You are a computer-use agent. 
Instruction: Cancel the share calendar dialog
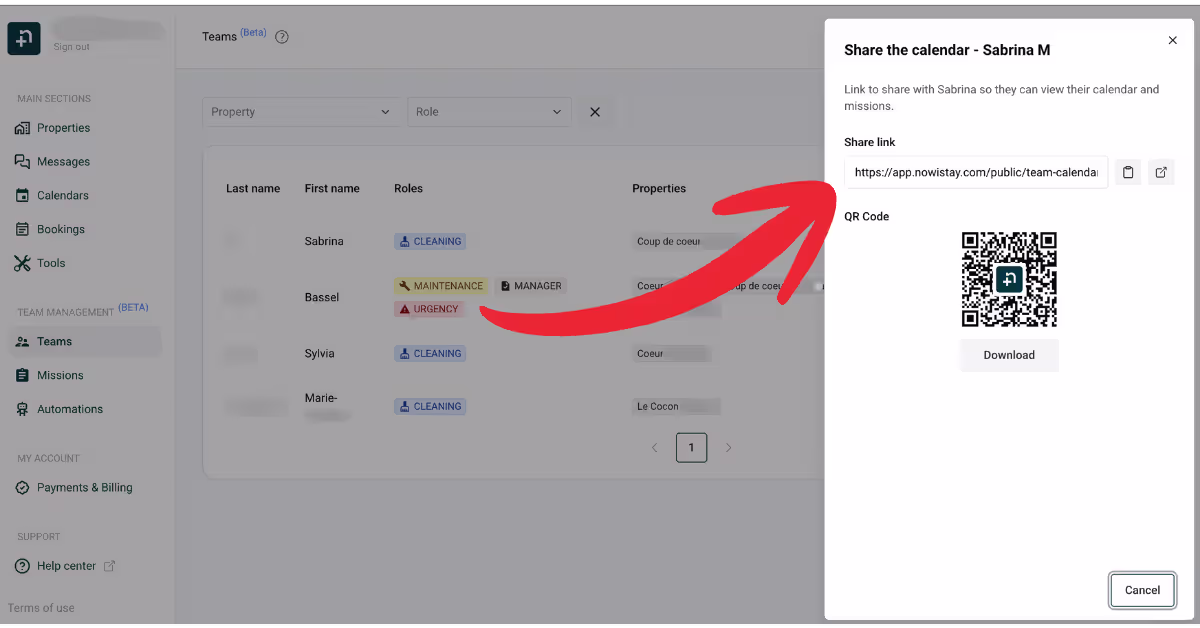pos(1142,590)
